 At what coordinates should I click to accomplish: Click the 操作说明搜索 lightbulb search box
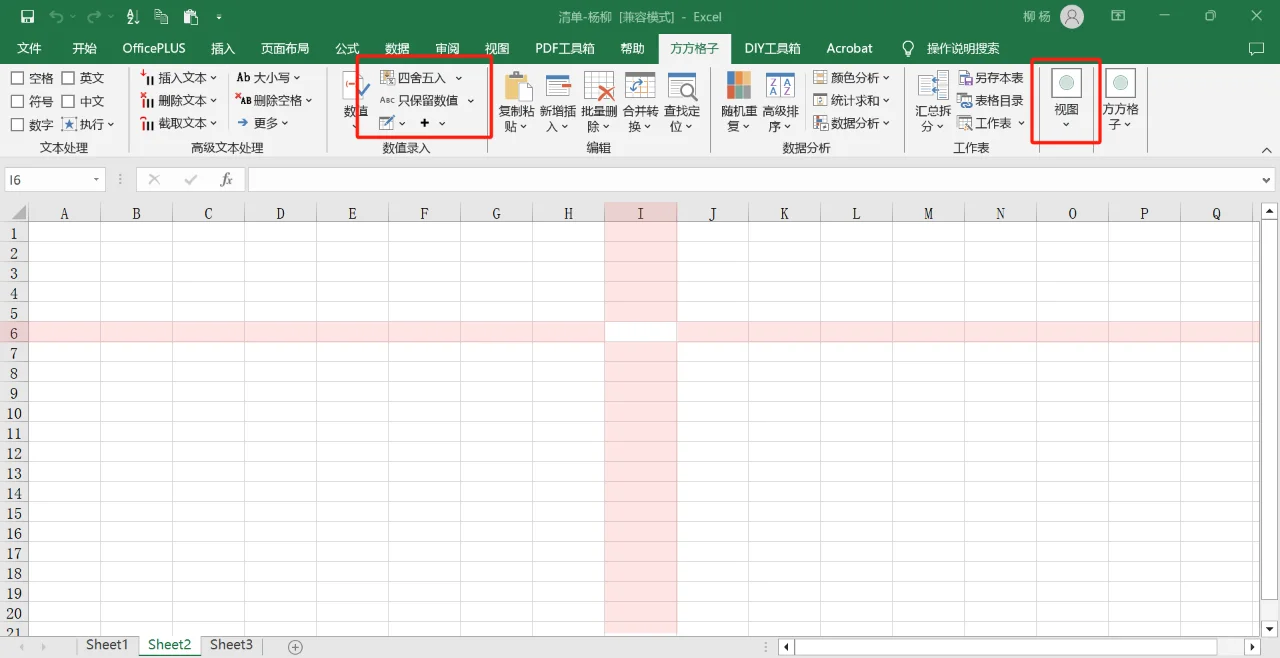click(950, 48)
